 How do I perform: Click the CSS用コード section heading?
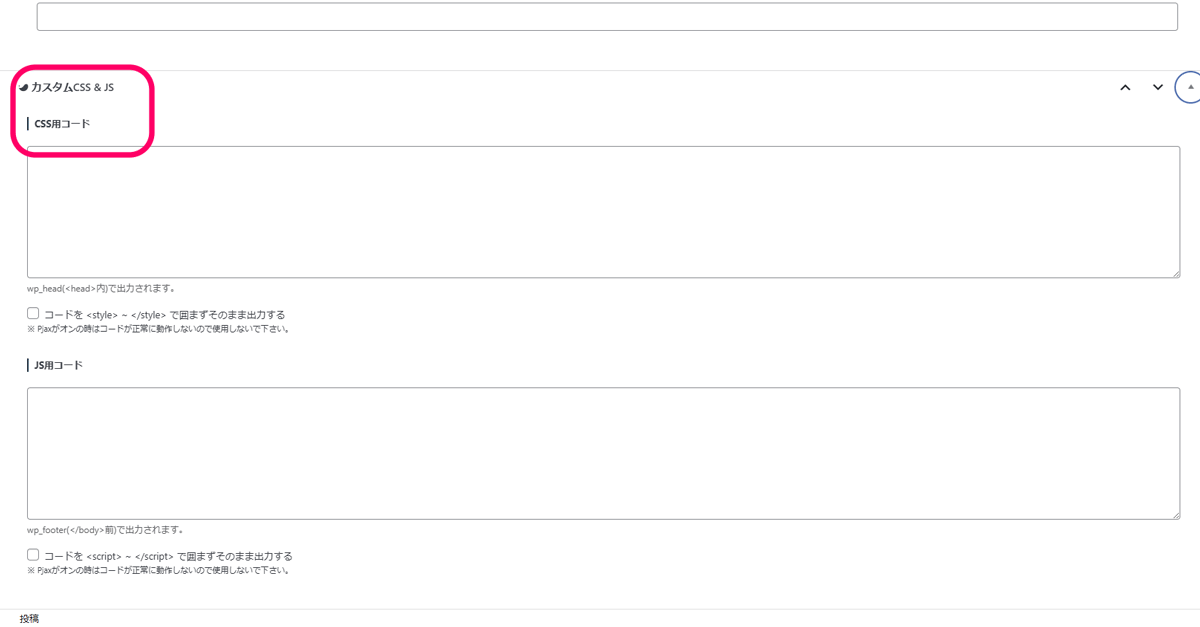pyautogui.click(x=62, y=124)
